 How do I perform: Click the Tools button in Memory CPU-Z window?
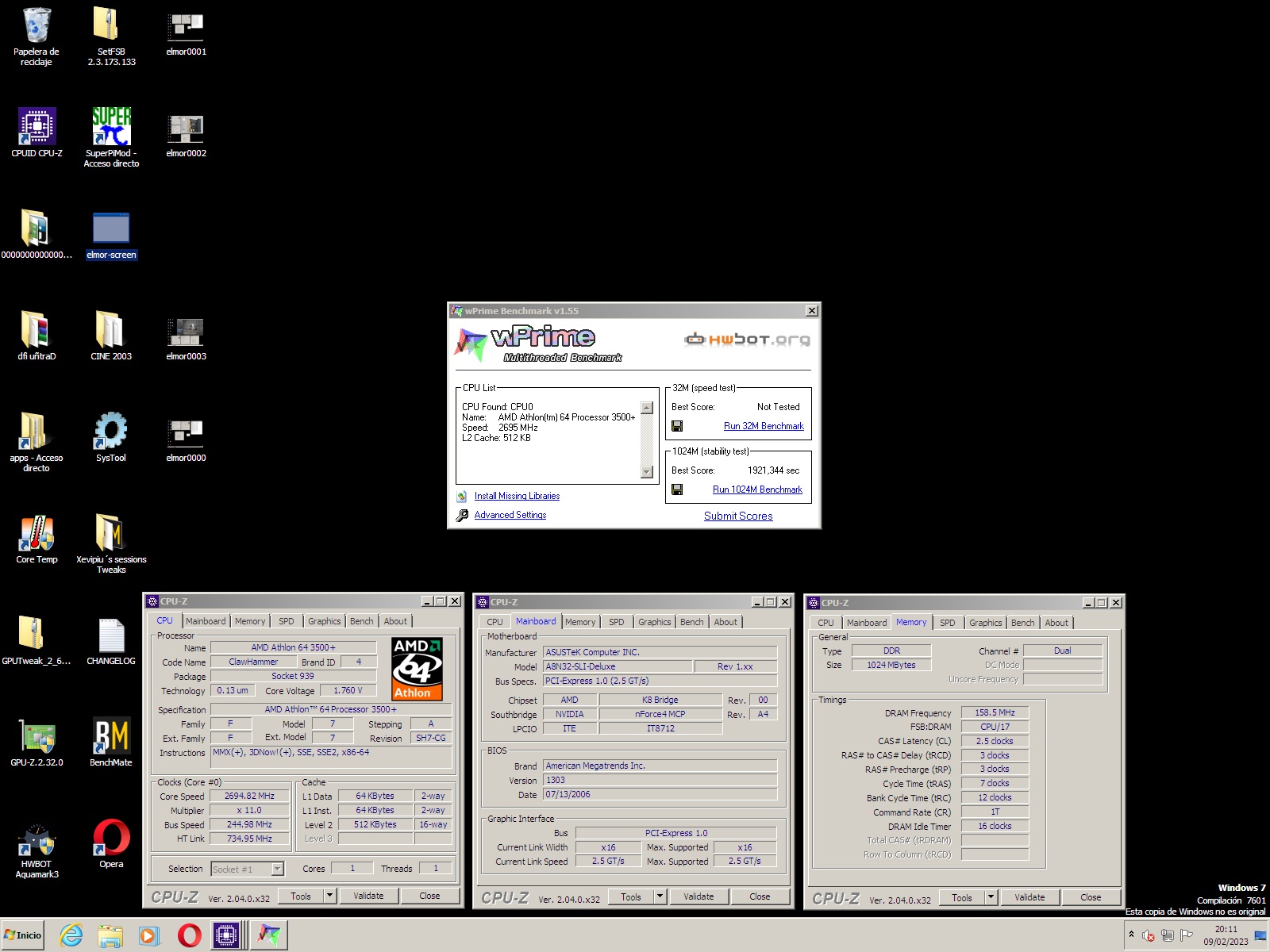coord(962,897)
